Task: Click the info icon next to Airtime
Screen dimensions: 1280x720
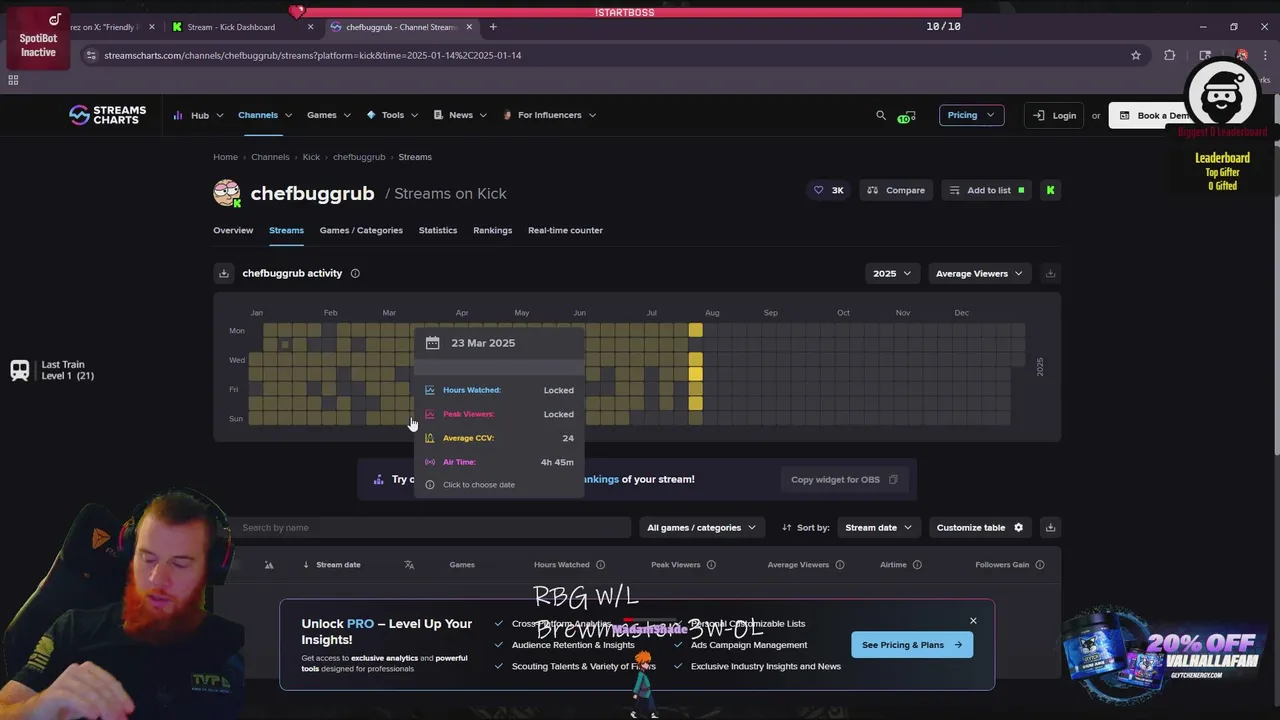Action: pos(917,565)
